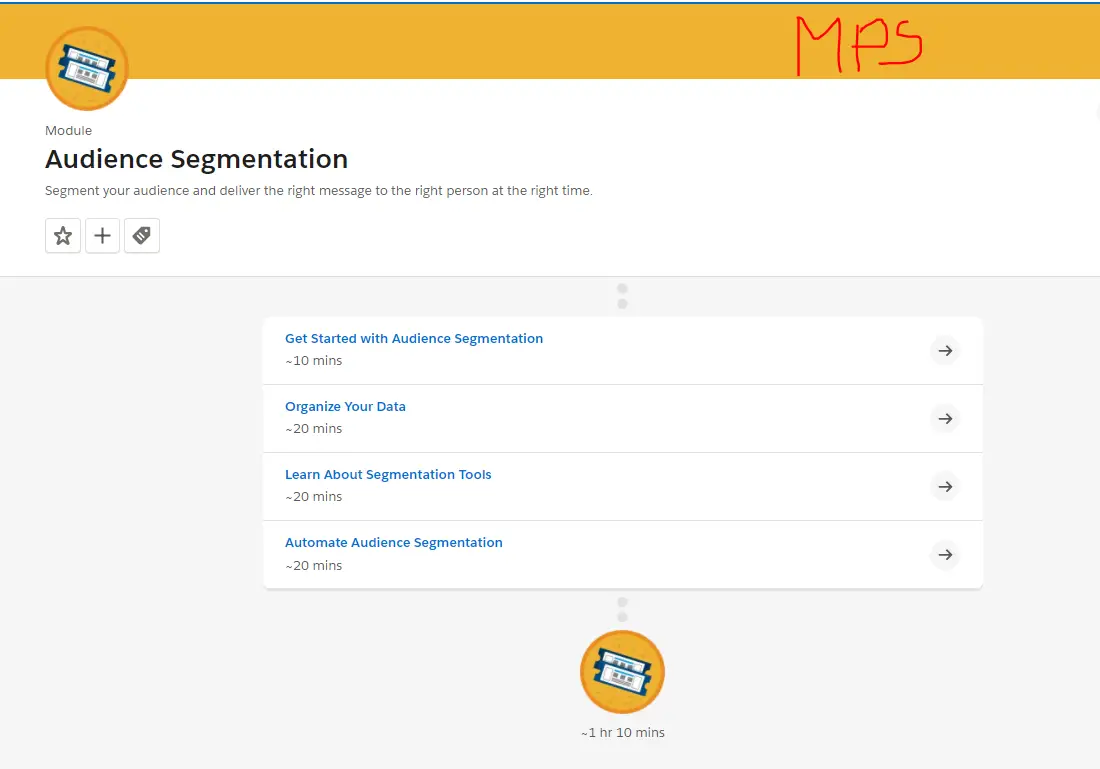Click the Audience Segmentation module badge icon
The width and height of the screenshot is (1100, 769).
86,68
